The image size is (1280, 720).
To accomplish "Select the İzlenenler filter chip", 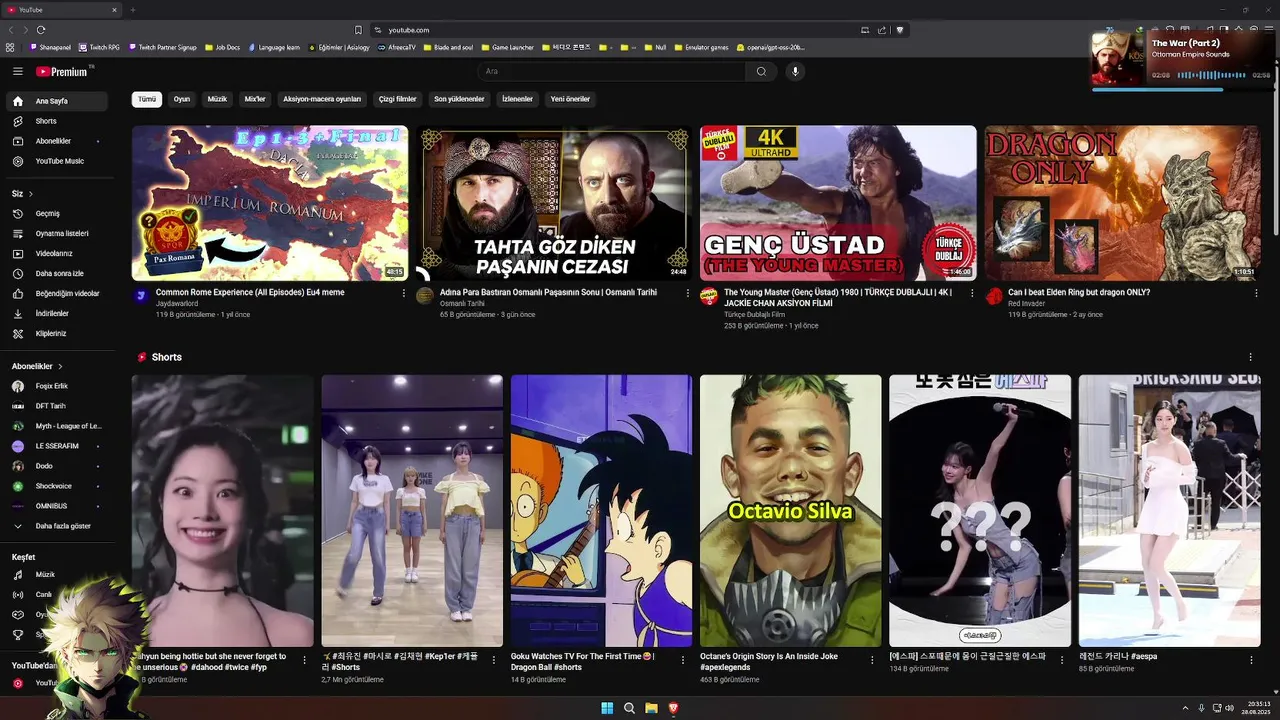I will coord(517,99).
